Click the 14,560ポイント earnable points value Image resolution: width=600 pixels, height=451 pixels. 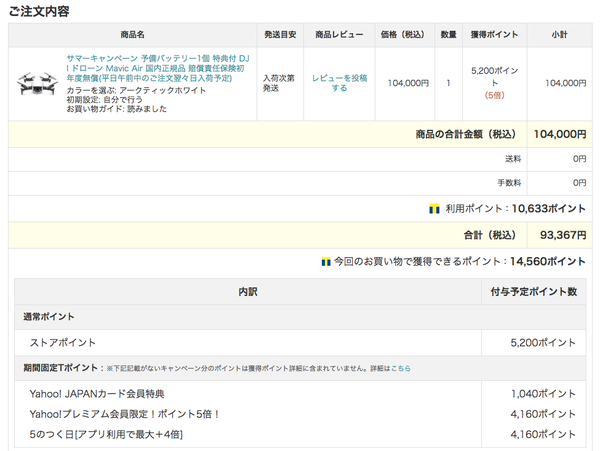coord(548,262)
